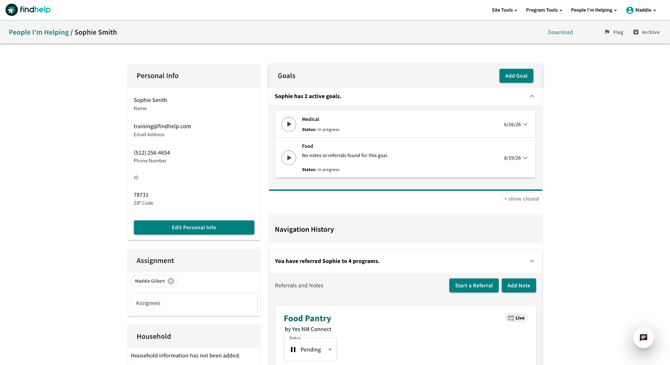Click the Navigation History heading

(x=304, y=230)
